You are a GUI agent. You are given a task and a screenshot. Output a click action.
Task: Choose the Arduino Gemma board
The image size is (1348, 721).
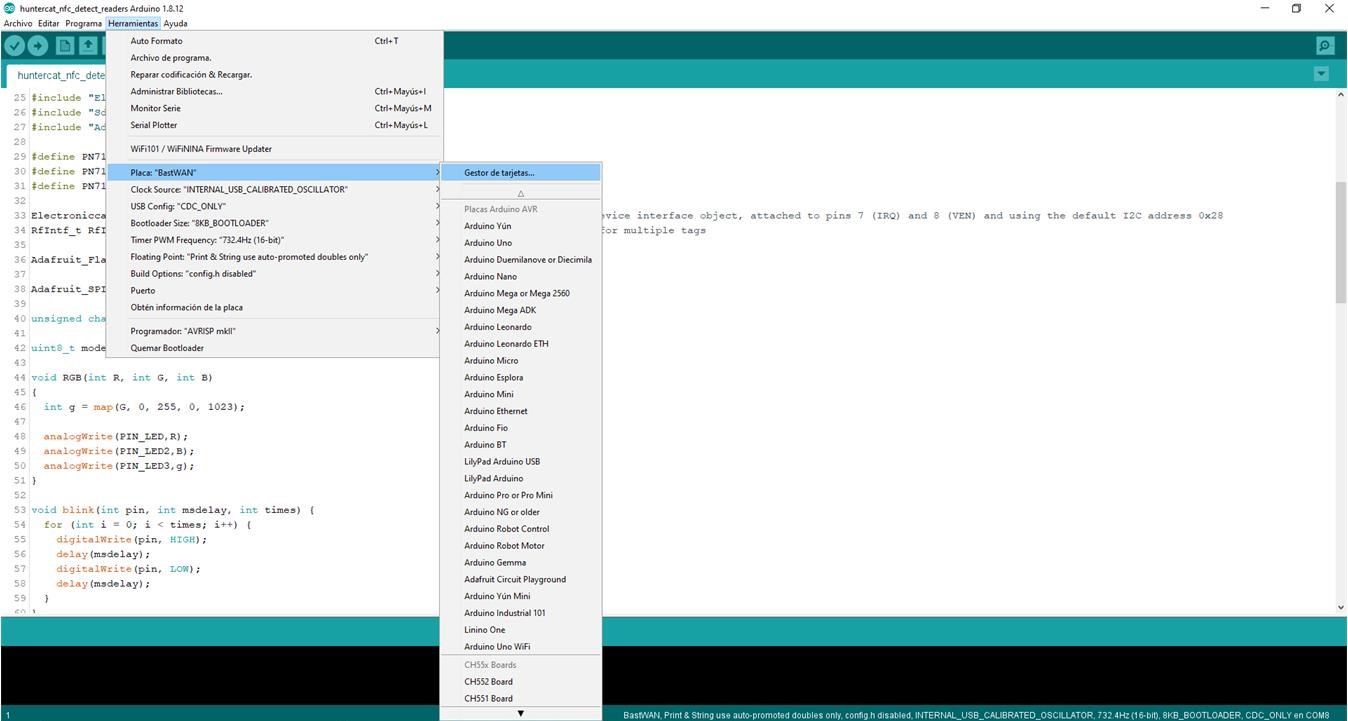521,563
